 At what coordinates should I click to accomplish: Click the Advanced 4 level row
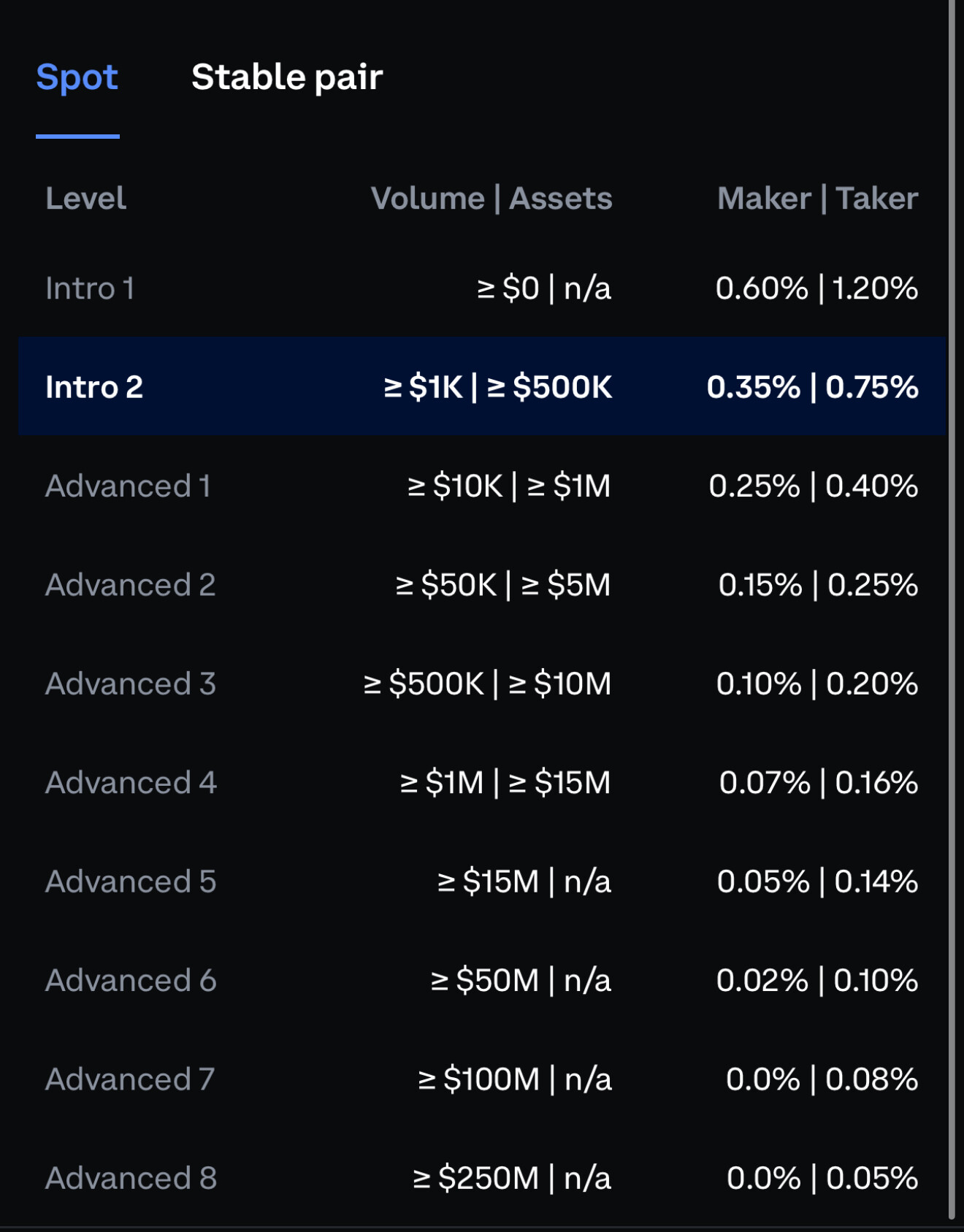tap(131, 783)
